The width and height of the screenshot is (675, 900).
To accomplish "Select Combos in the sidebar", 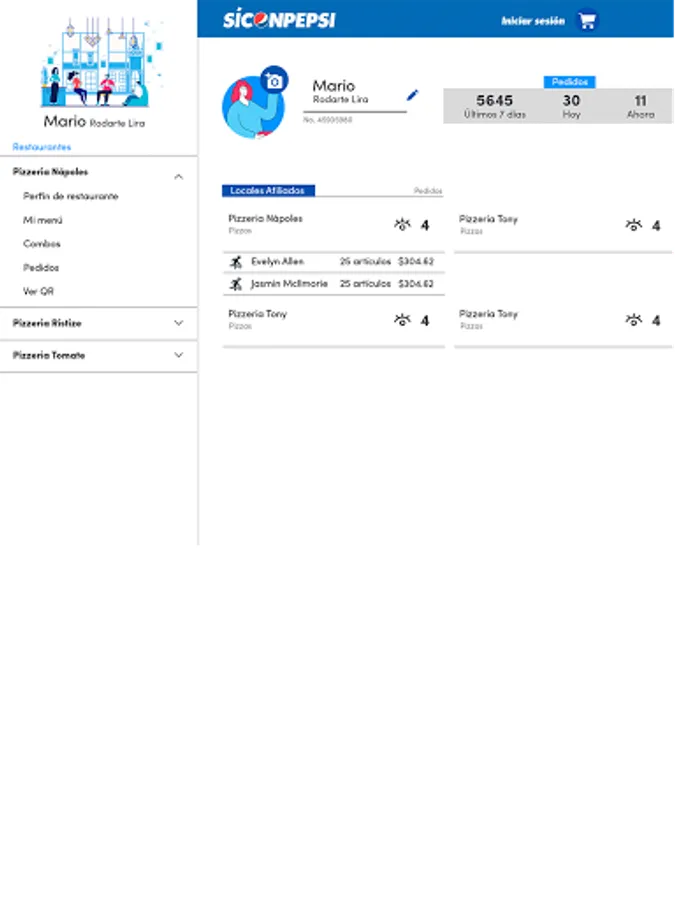I will click(41, 244).
